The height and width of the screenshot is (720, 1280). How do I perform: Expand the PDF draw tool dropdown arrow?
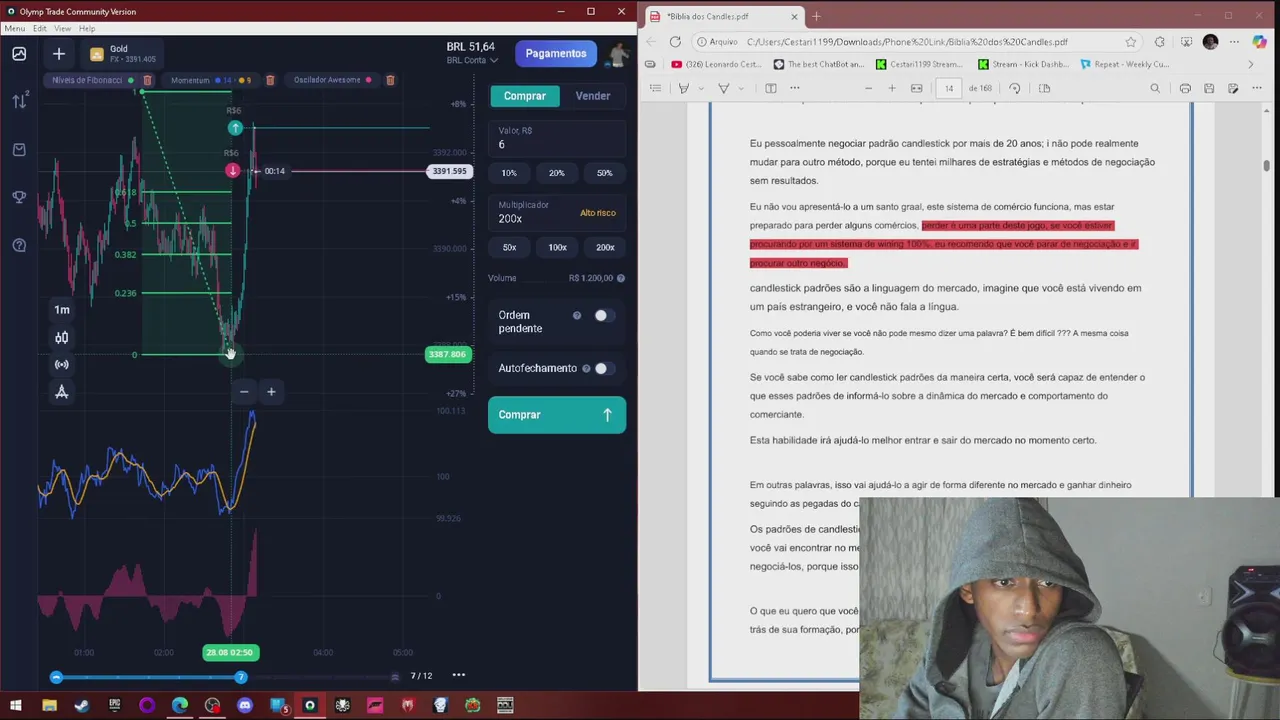[740, 88]
